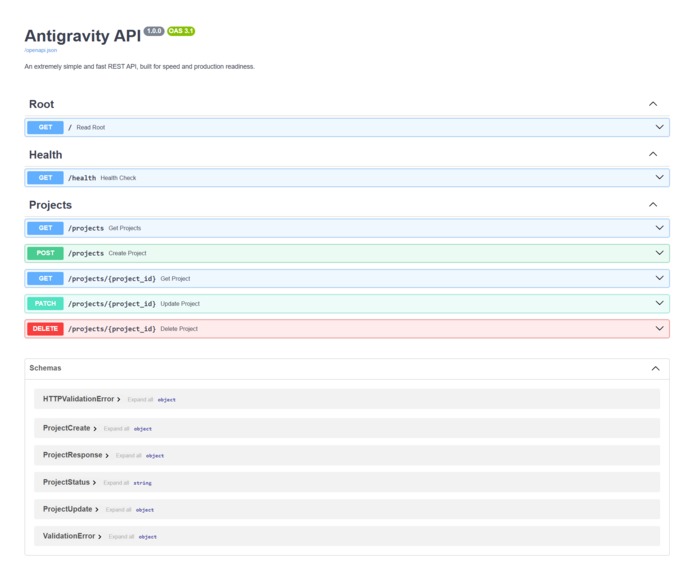Expand the Get Projects endpoint arrow
The image size is (694, 573).
pyautogui.click(x=659, y=228)
